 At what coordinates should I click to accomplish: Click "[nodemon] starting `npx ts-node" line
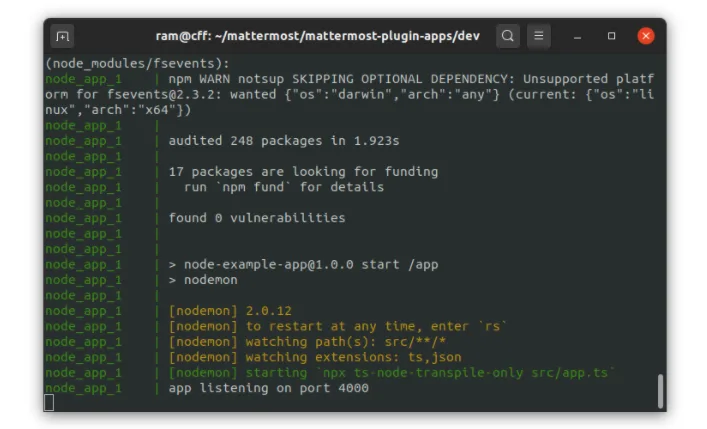[391, 373]
